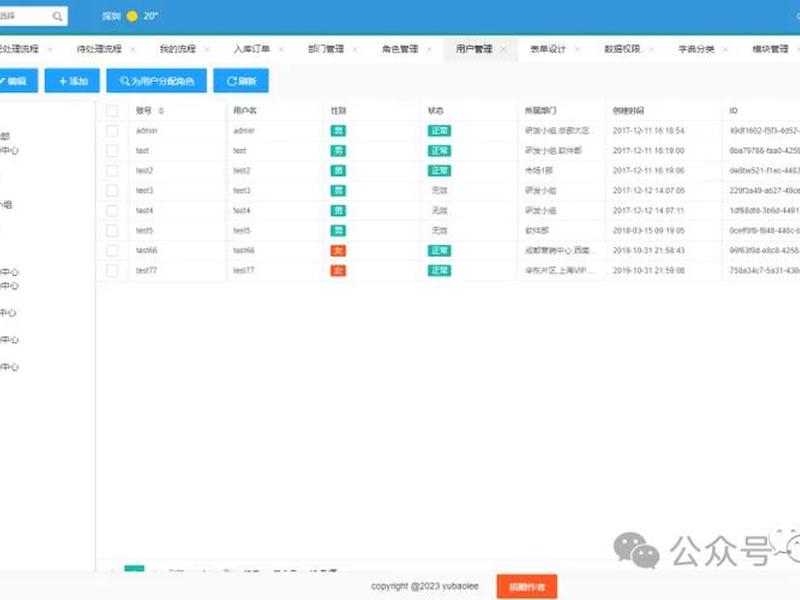Click the 刷新 refresh button
This screenshot has width=800, height=600.
point(241,81)
